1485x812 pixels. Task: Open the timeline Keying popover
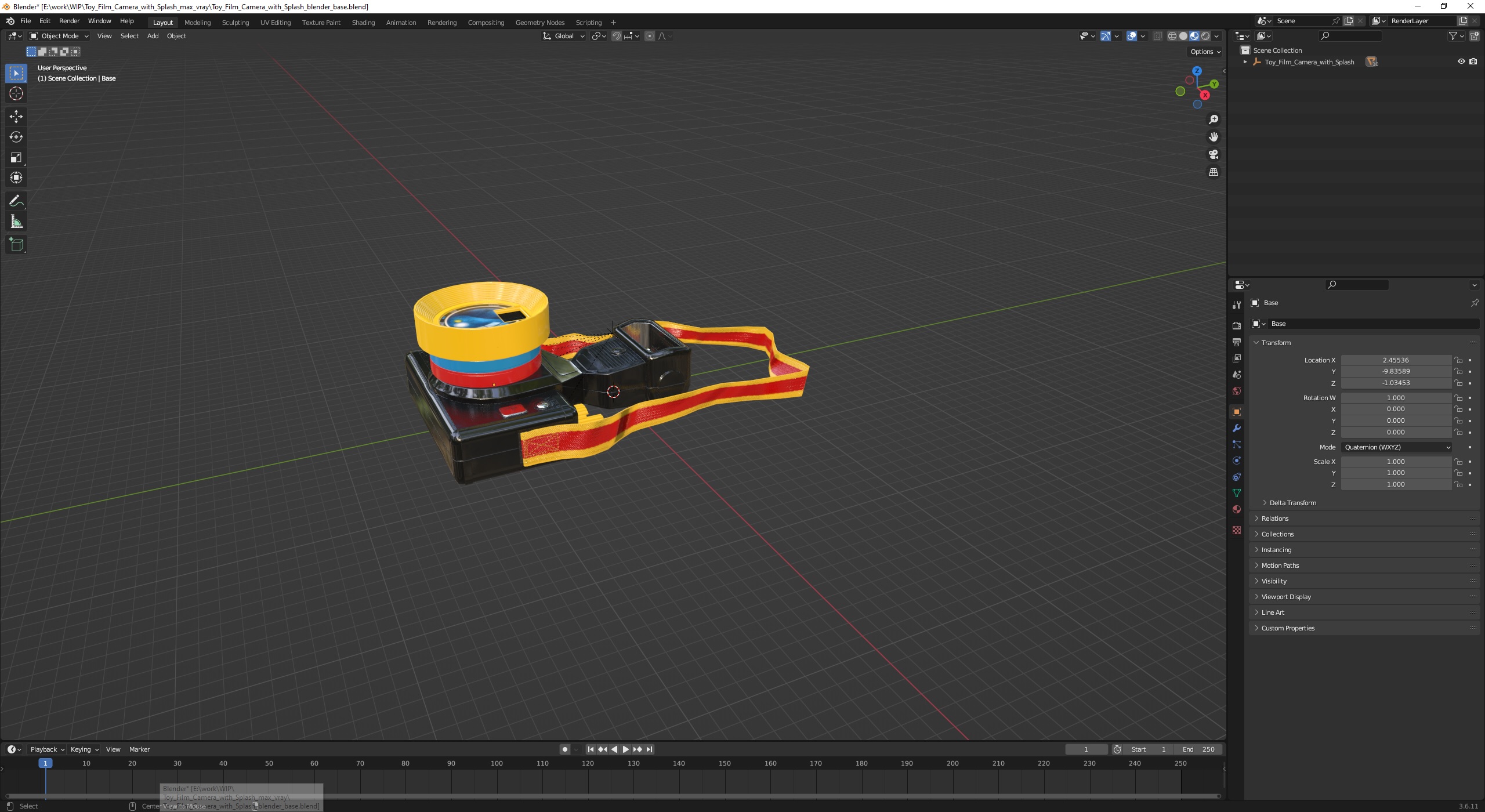(84, 749)
